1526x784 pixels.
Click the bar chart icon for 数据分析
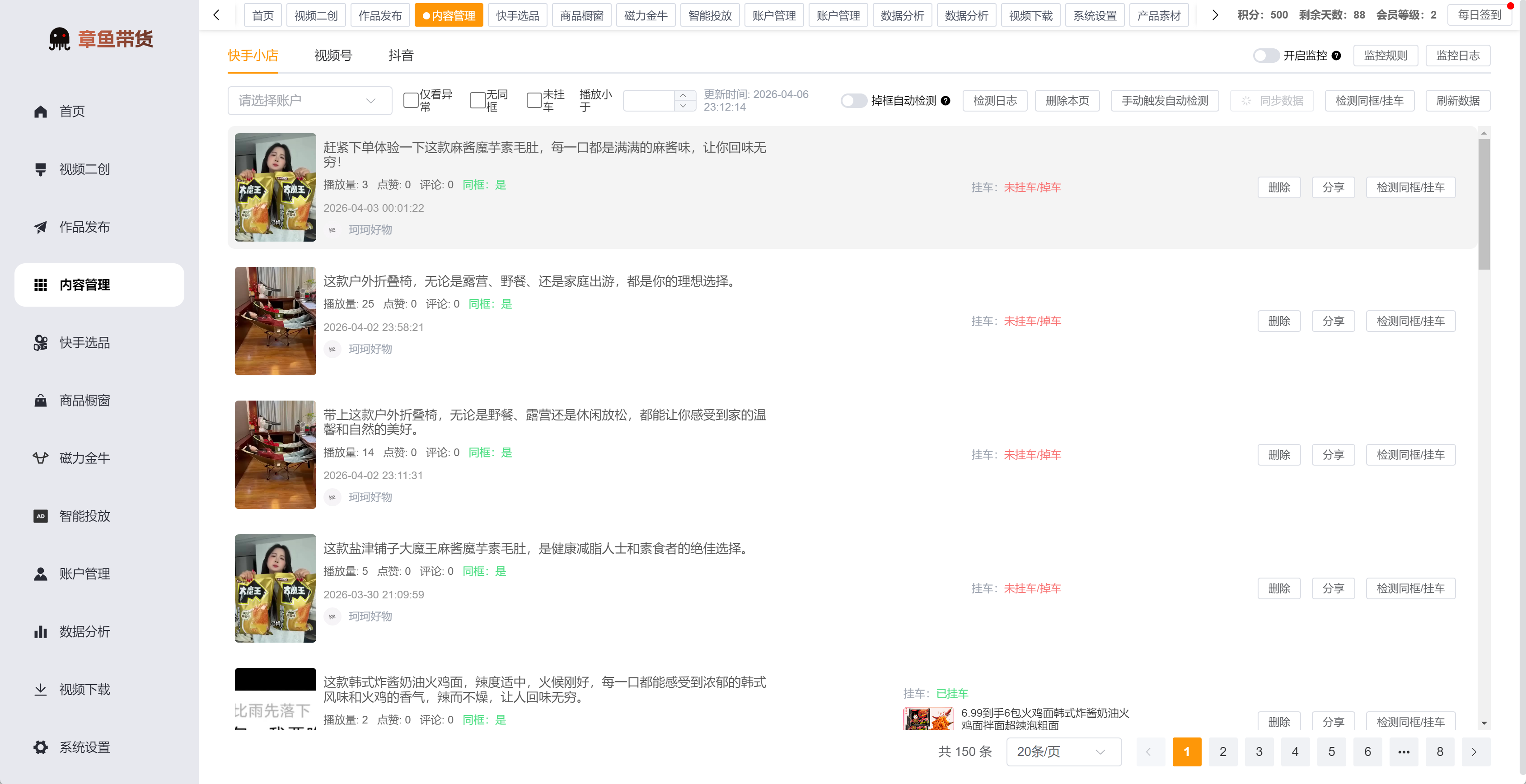[x=40, y=631]
